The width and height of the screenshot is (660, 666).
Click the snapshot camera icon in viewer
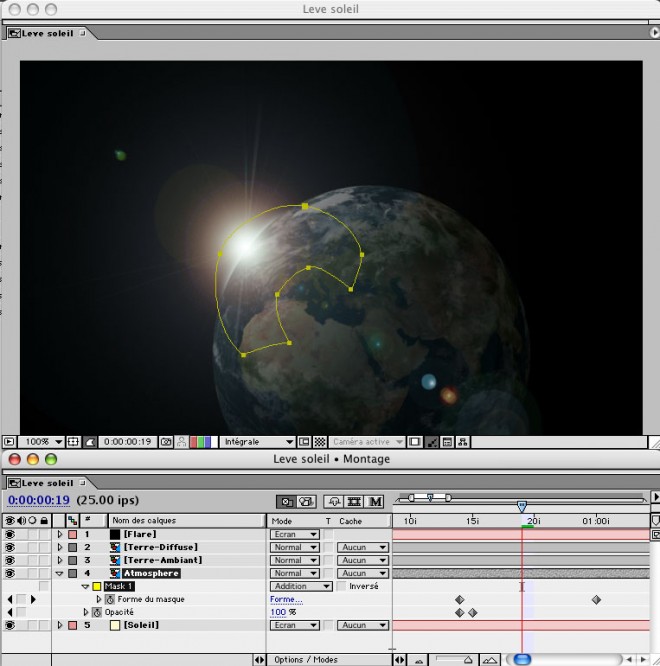pos(165,442)
